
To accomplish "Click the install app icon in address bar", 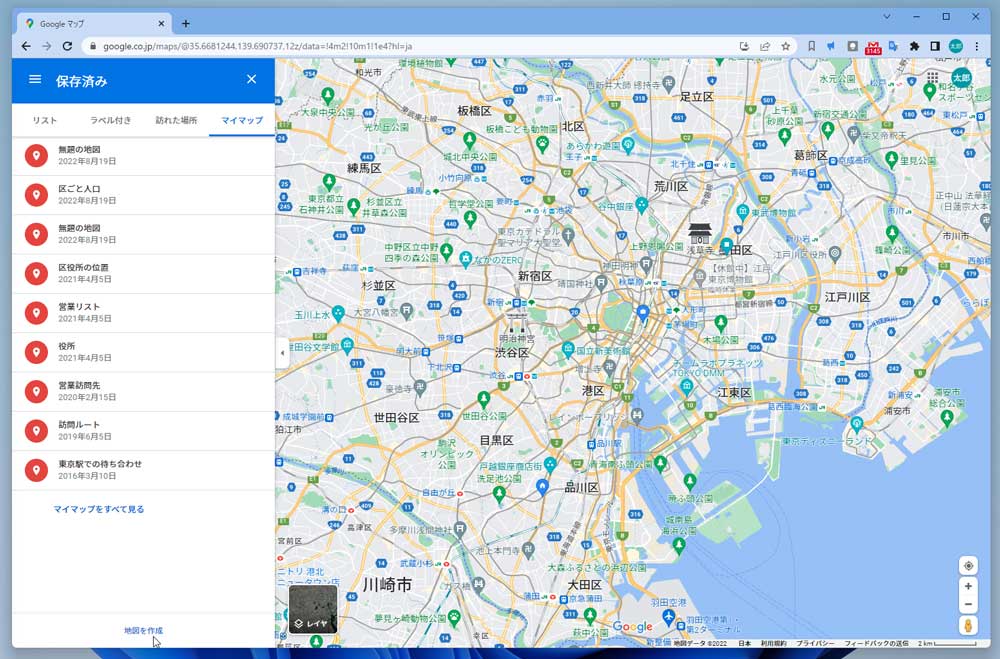I will point(744,46).
